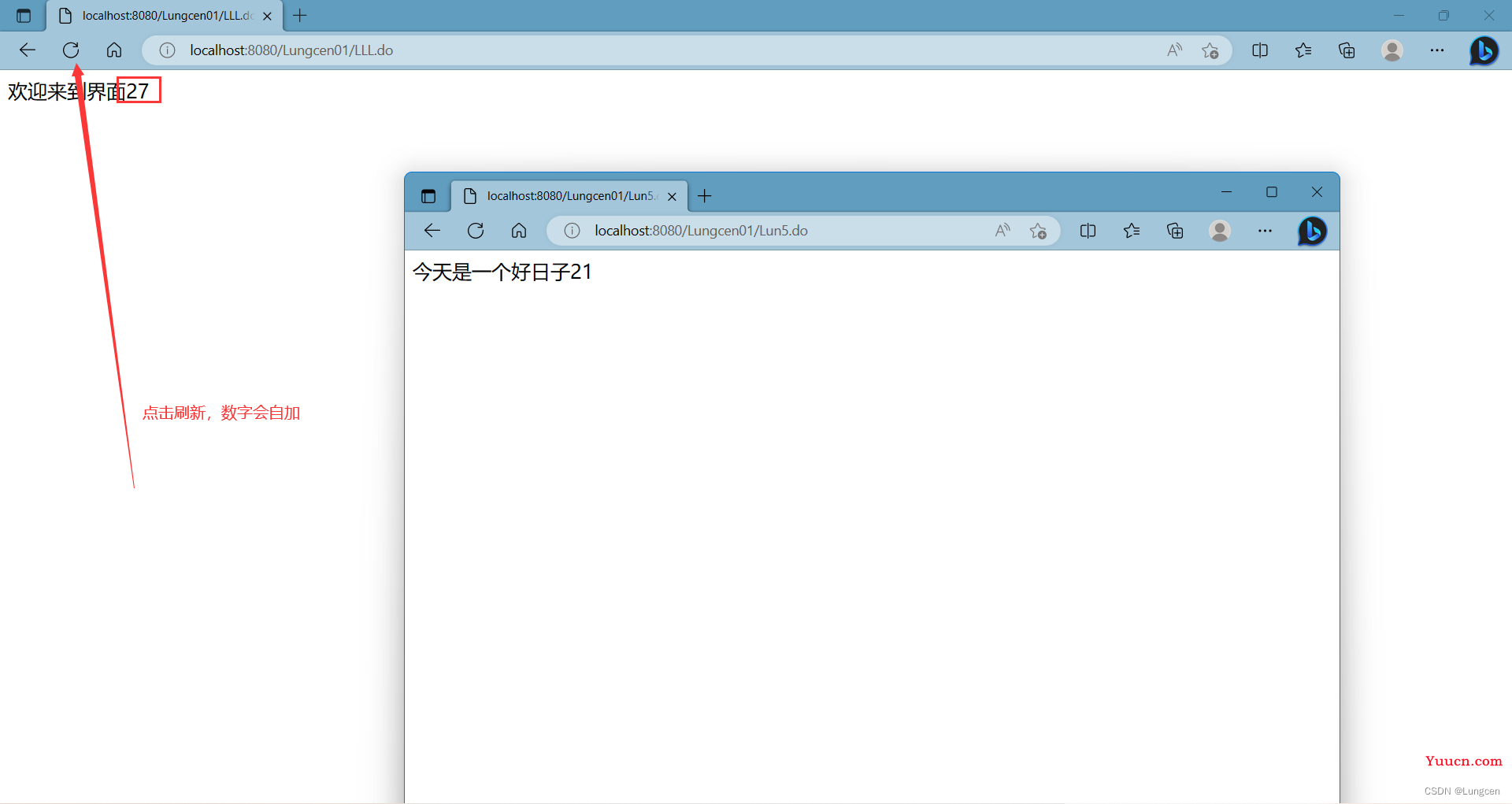Add LLL.do page to favorites
The height and width of the screenshot is (804, 1512).
click(1210, 50)
